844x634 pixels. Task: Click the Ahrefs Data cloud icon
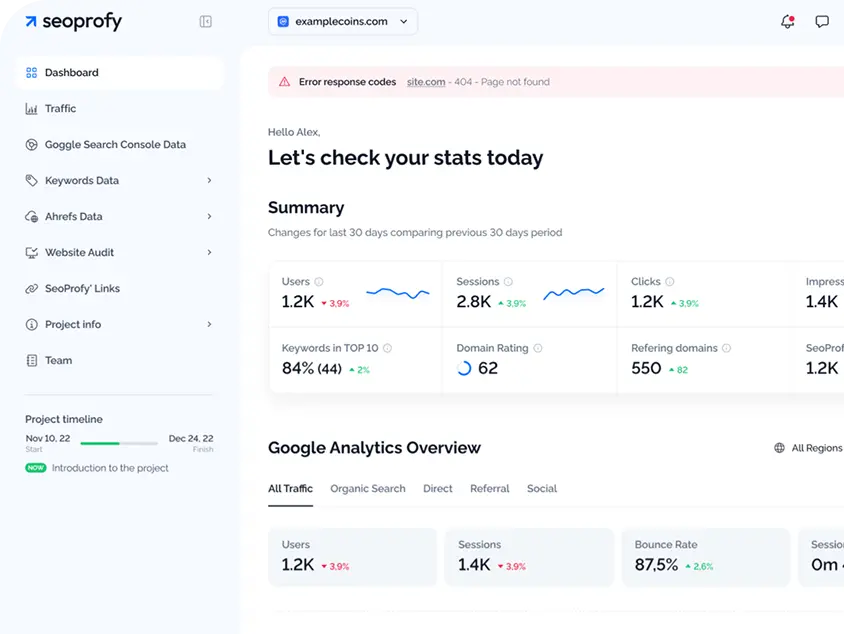[32, 216]
